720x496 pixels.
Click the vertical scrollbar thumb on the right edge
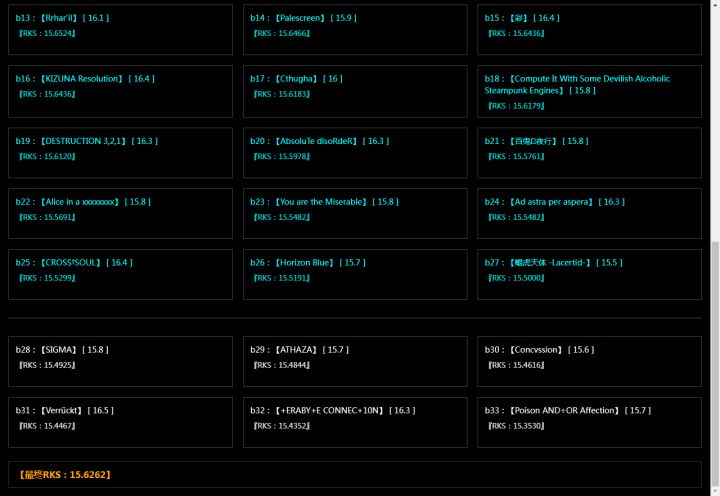(x=715, y=365)
